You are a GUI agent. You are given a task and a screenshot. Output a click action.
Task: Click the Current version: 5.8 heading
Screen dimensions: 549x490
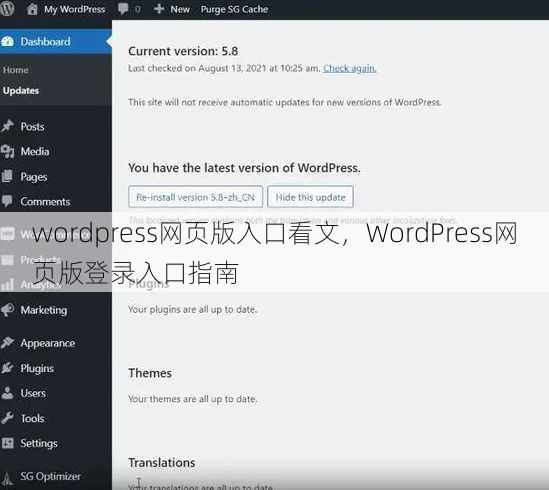(183, 51)
